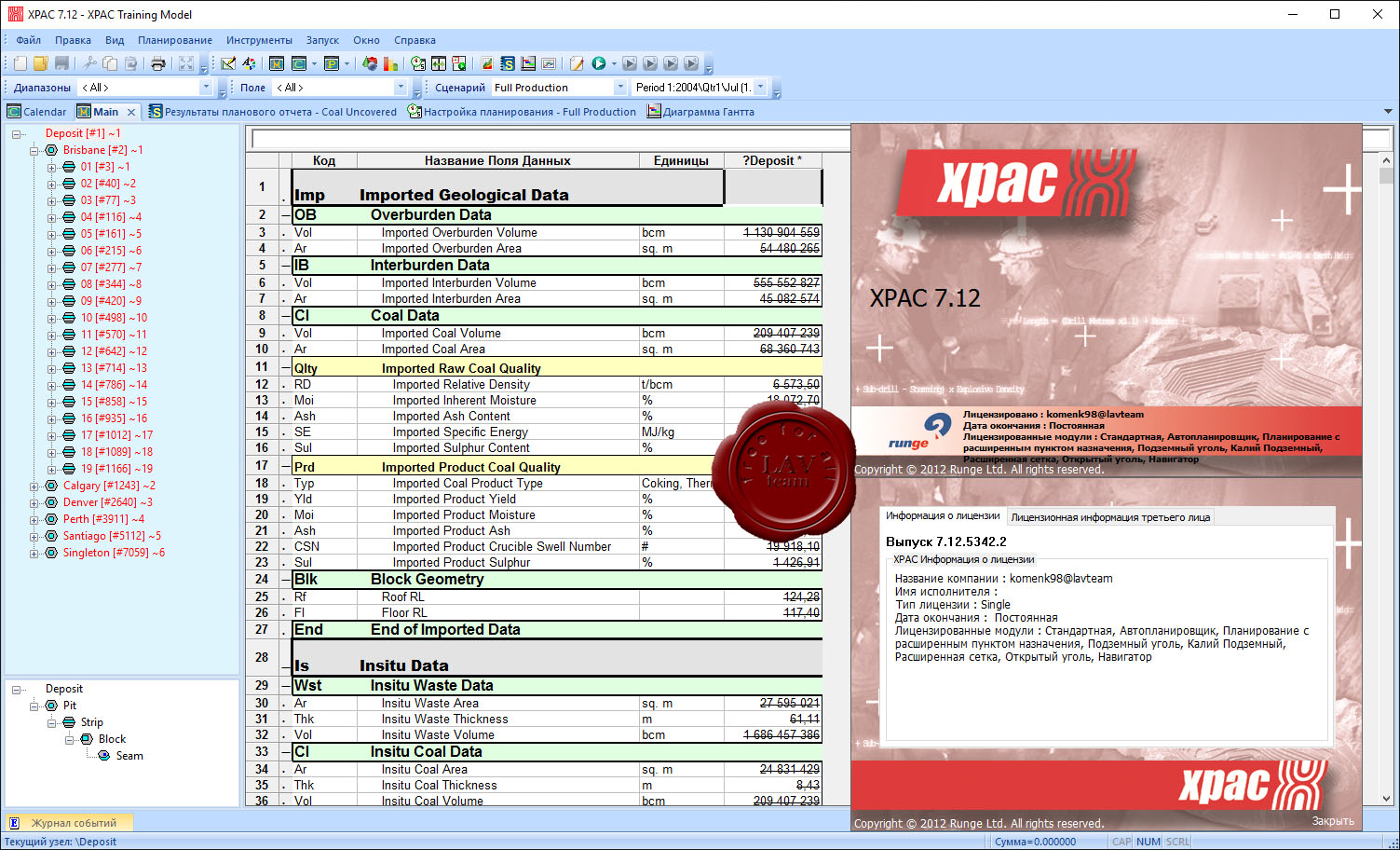Select strip 19 [#1166] in tree
The image size is (1400, 850).
(x=116, y=469)
